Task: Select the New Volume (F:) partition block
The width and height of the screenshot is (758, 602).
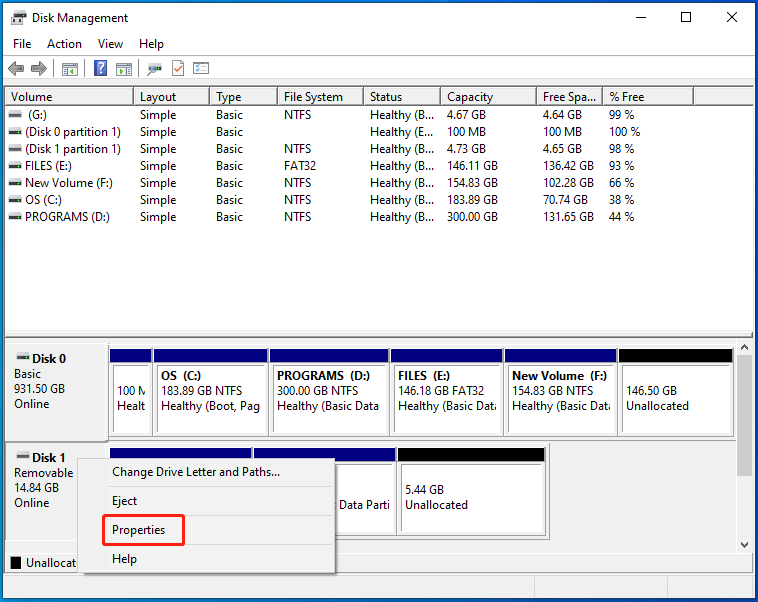Action: pyautogui.click(x=561, y=392)
